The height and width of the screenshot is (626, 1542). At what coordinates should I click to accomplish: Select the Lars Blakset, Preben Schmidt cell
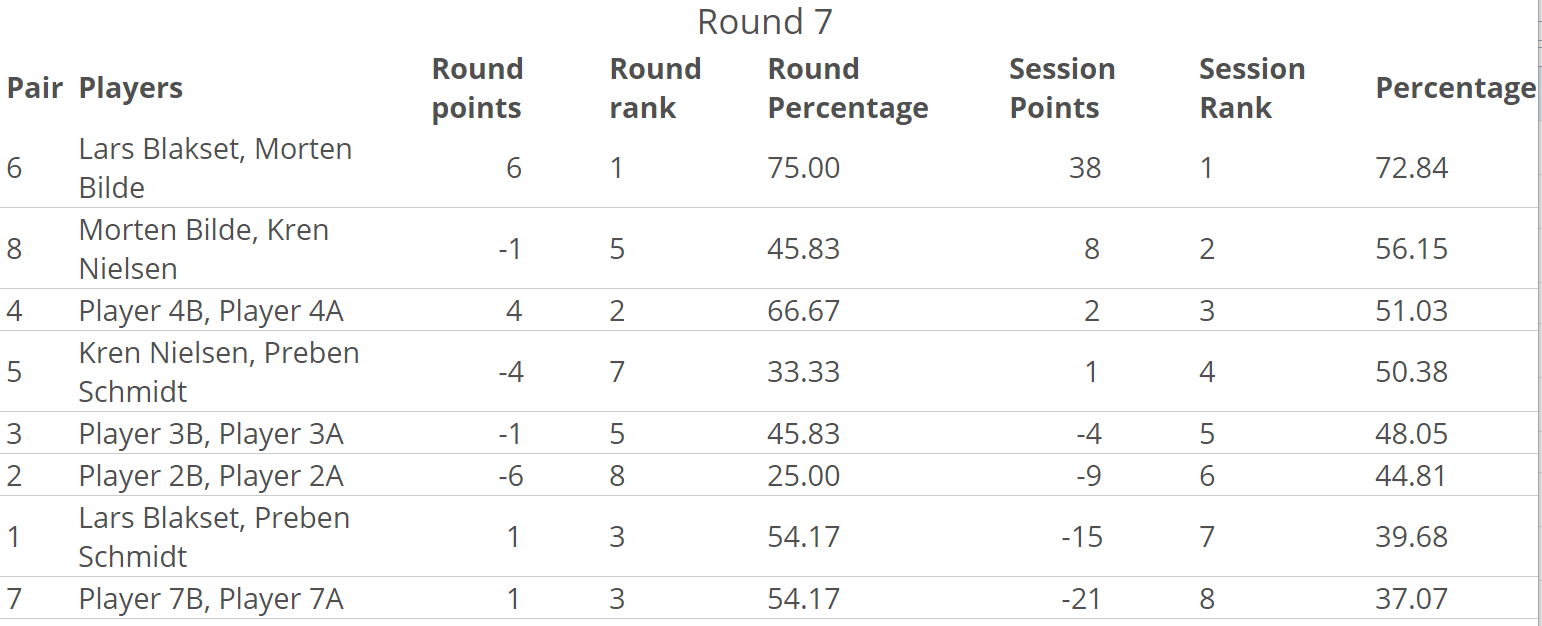click(x=214, y=537)
